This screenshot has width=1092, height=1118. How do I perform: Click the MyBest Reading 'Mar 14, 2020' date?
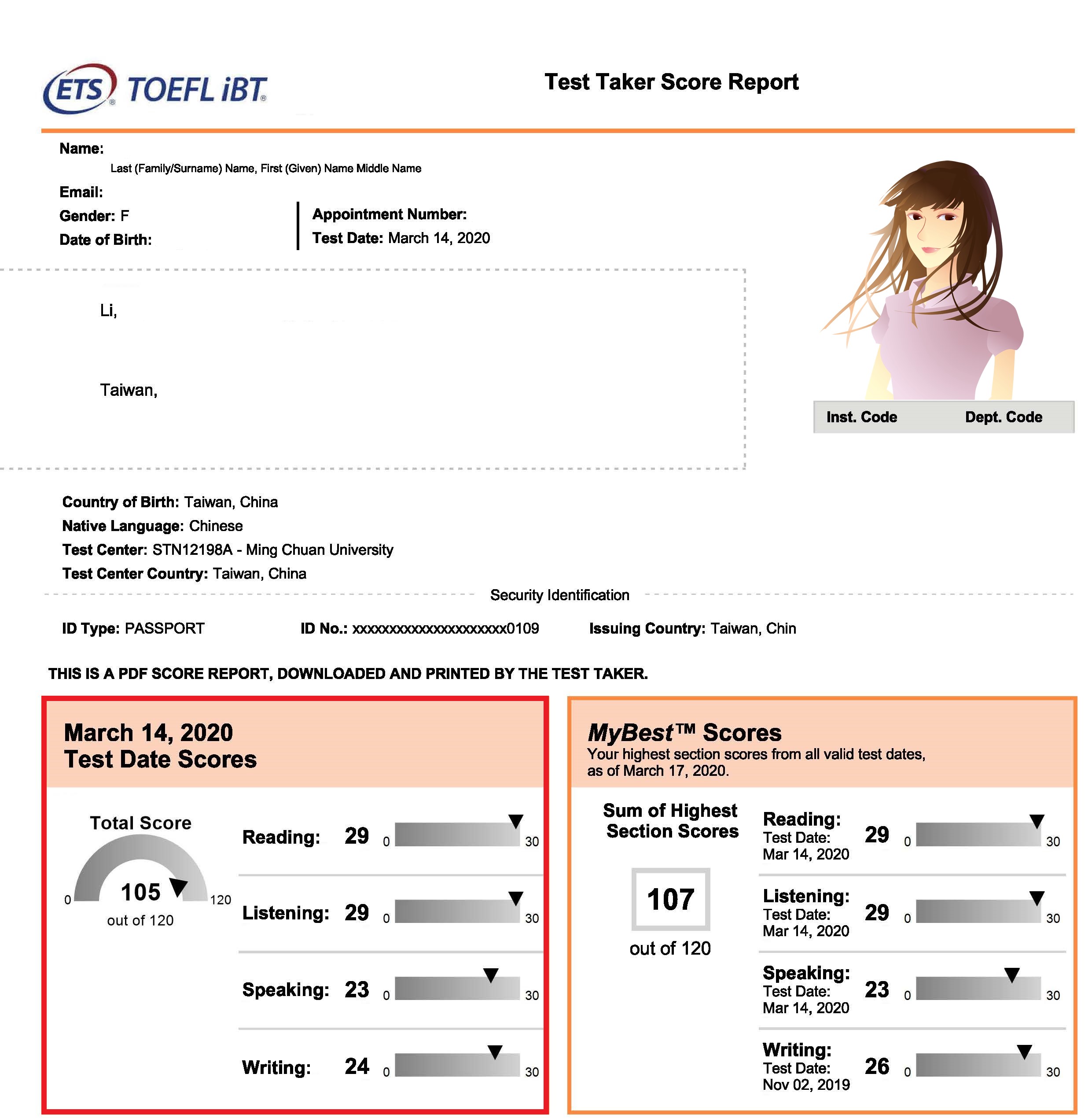coord(806,854)
